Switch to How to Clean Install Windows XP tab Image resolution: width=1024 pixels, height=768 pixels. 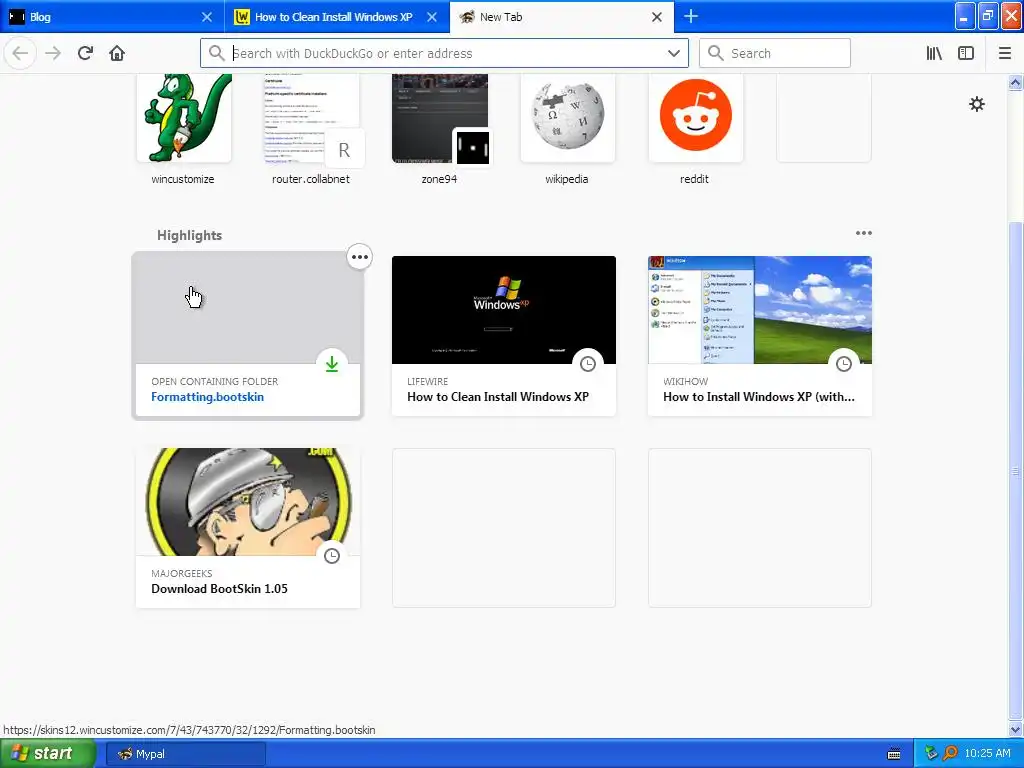pyautogui.click(x=337, y=17)
